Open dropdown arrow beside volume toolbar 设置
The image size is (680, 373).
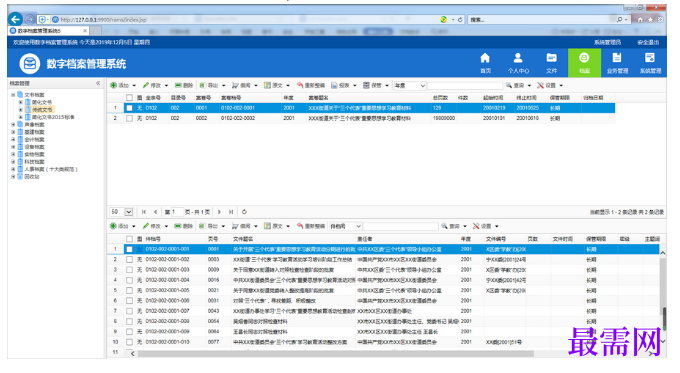coord(561,85)
